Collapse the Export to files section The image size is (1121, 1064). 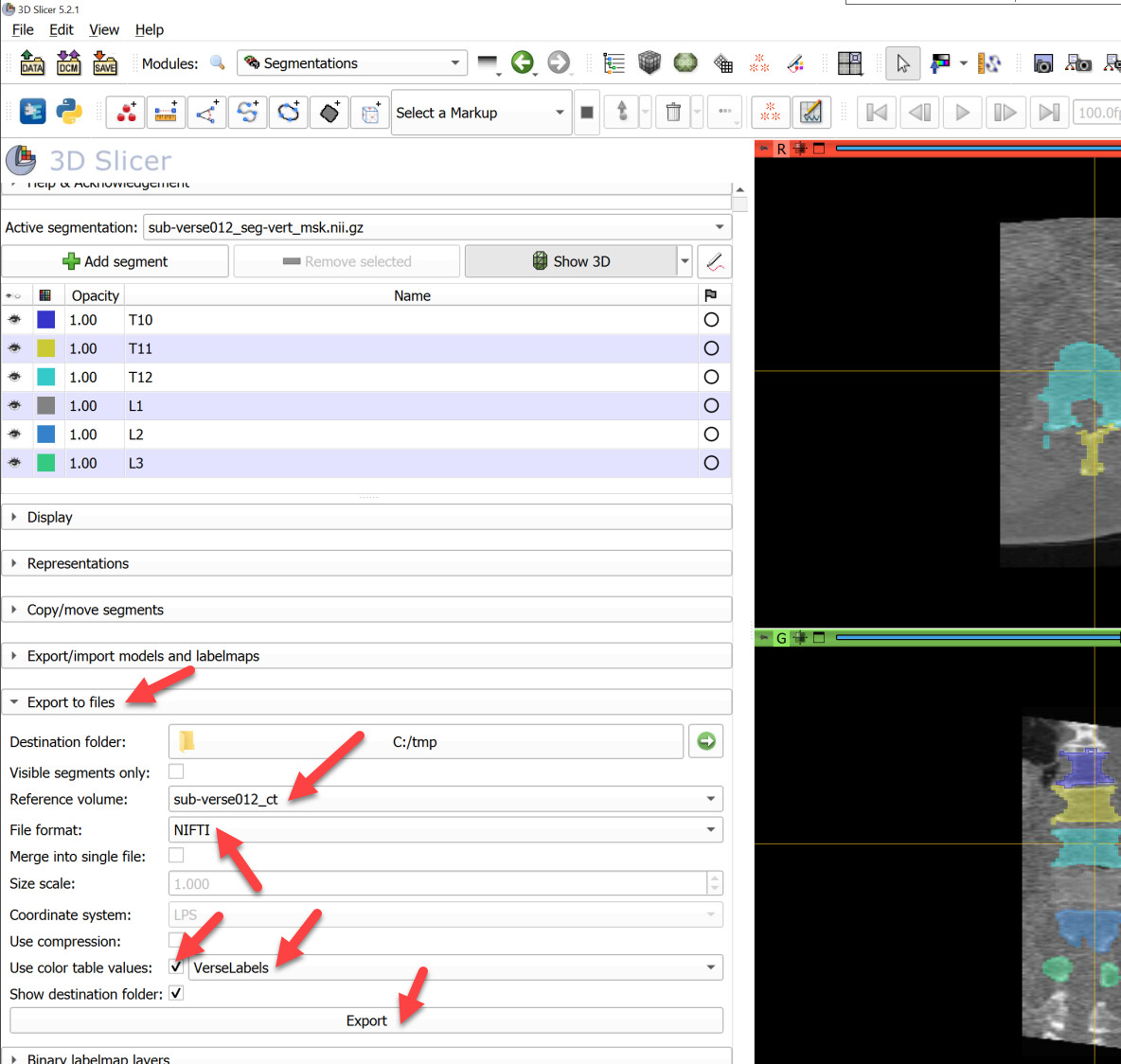pos(13,701)
